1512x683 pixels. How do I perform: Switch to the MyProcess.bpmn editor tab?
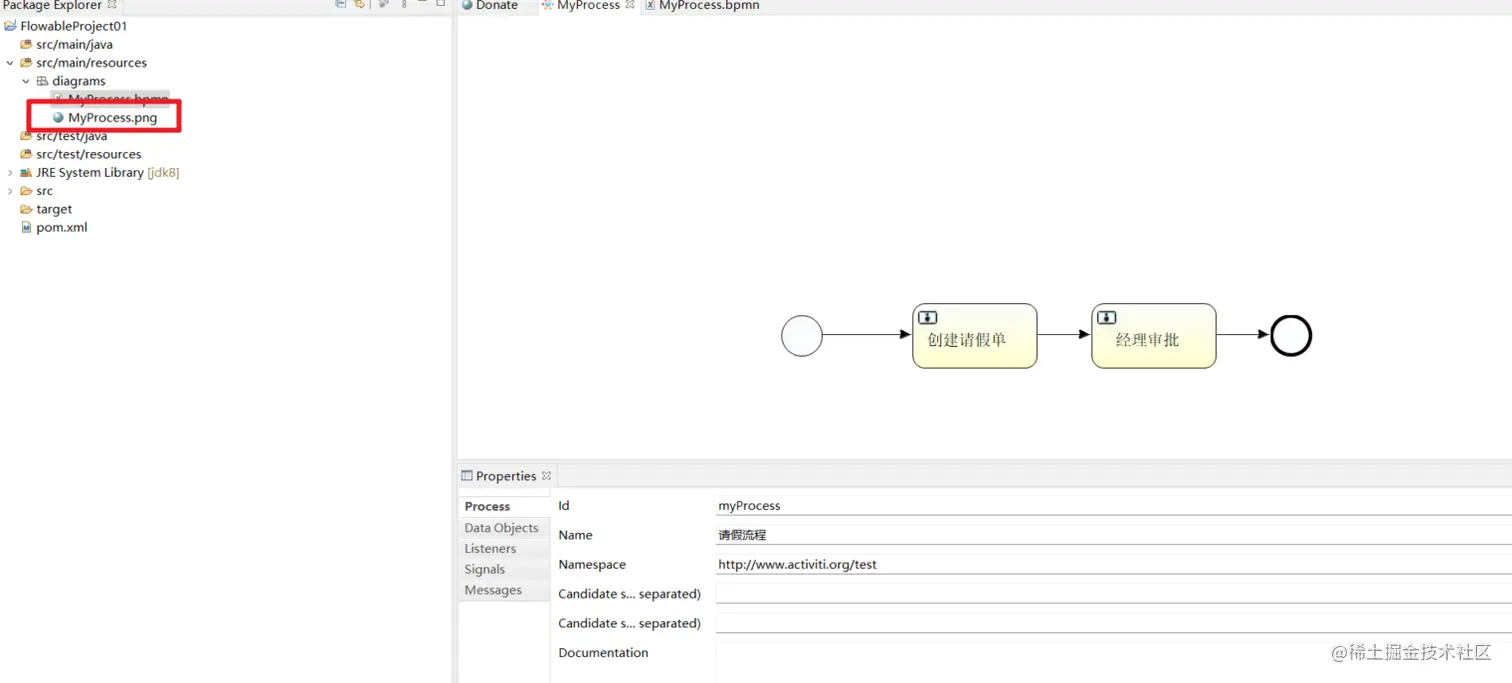(x=702, y=5)
